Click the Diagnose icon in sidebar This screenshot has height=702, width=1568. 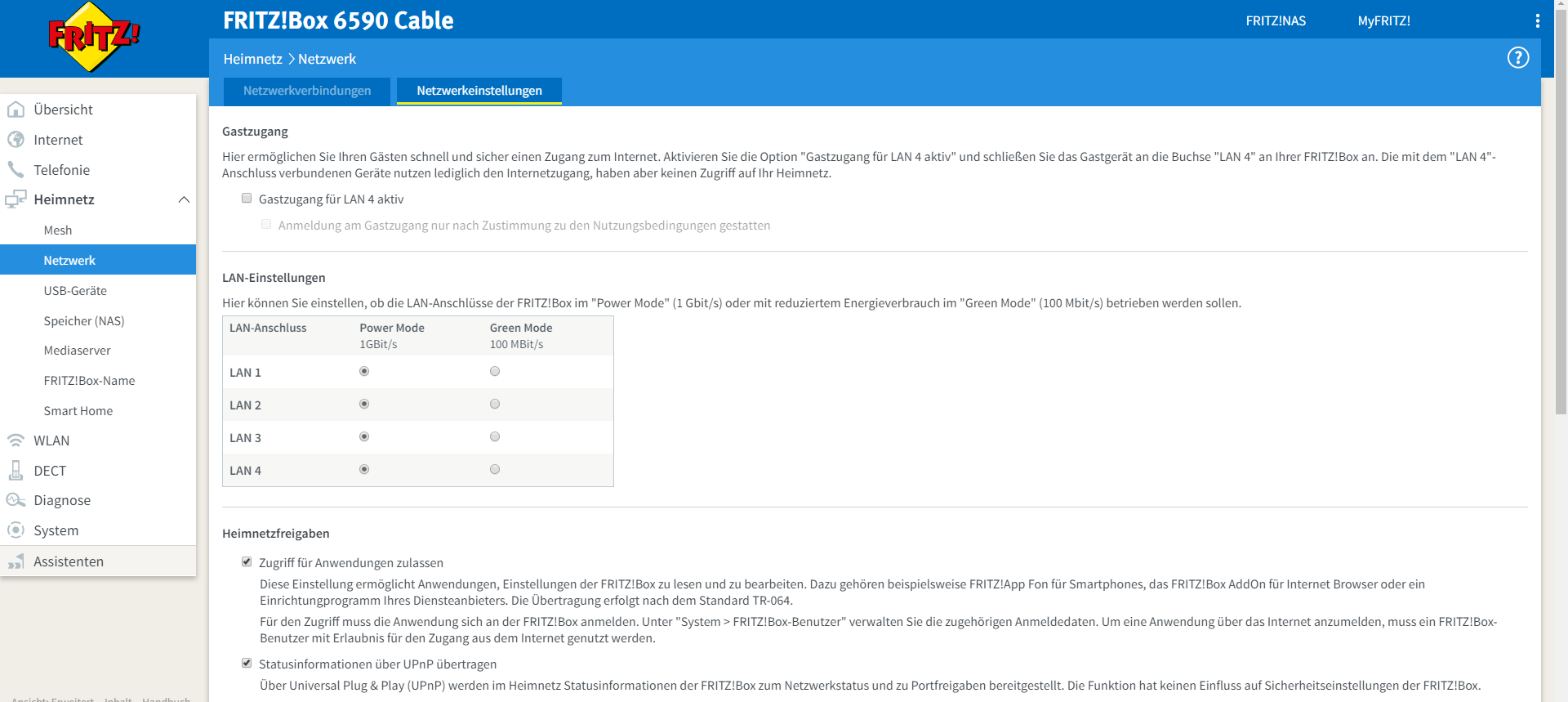(x=16, y=500)
